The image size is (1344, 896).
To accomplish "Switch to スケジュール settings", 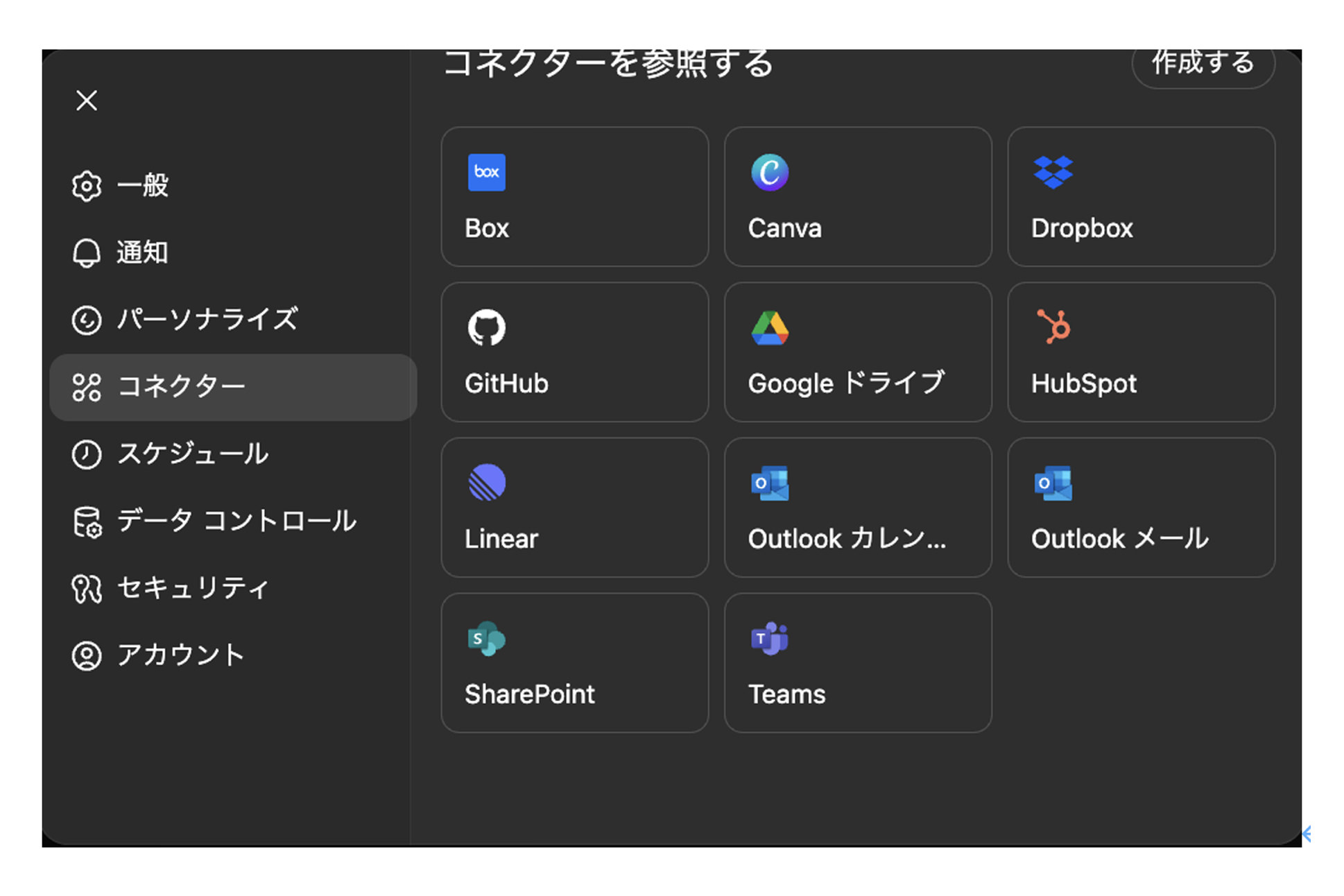I will (x=232, y=454).
